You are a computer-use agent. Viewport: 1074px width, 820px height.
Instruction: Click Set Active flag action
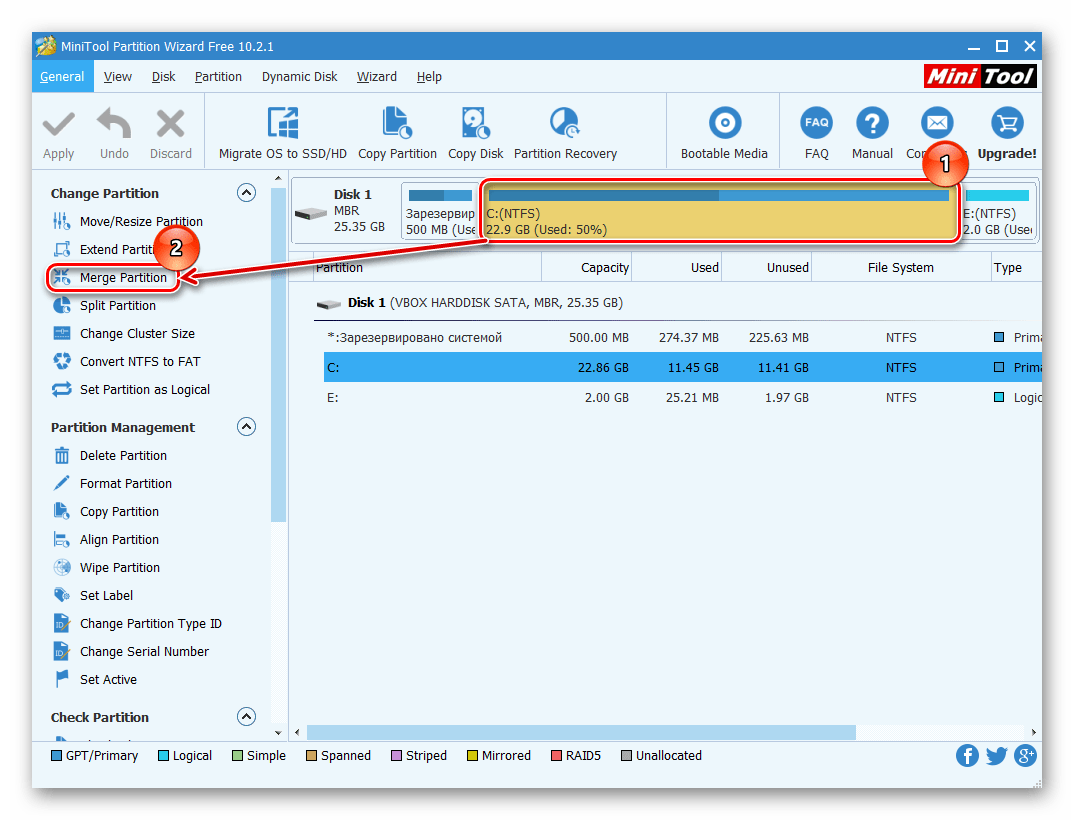[x=108, y=680]
